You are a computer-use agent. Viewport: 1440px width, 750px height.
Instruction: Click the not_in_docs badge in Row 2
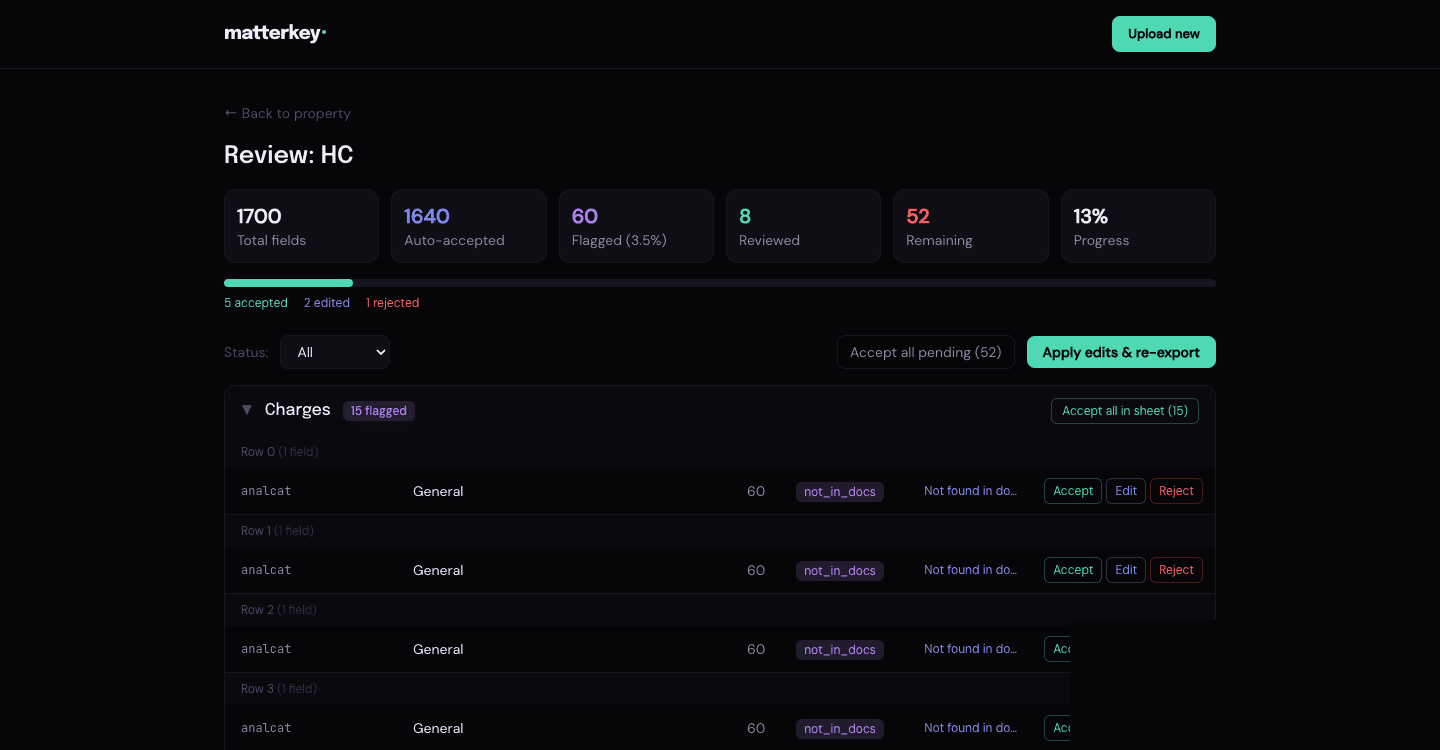[x=839, y=649]
